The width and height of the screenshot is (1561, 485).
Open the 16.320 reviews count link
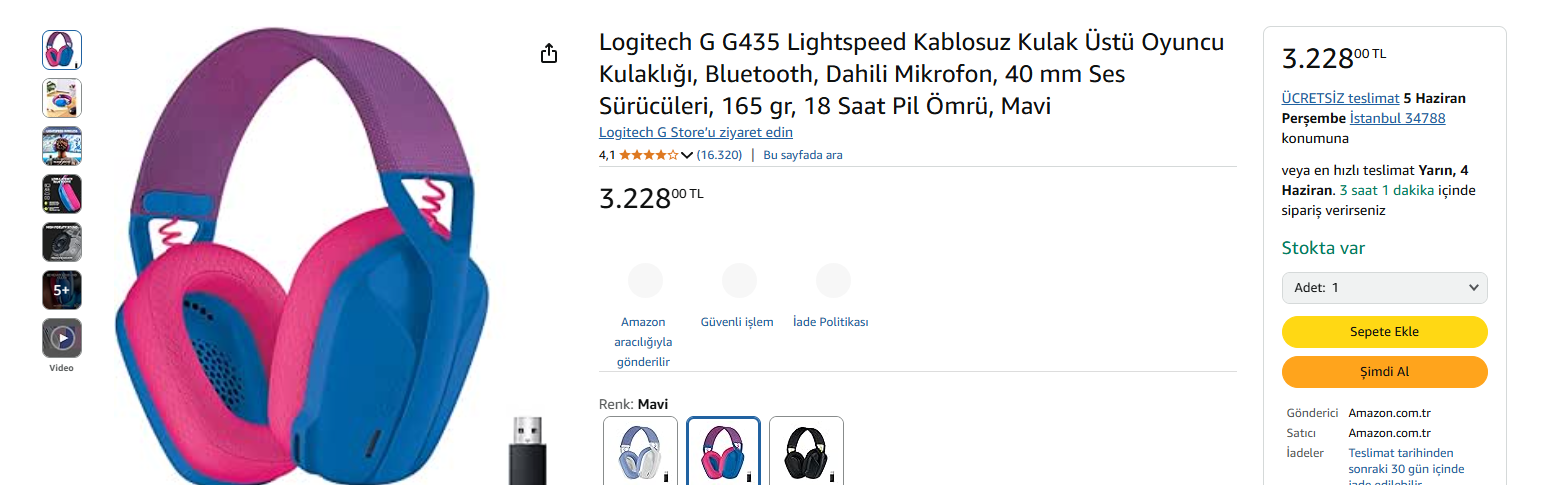coord(719,155)
